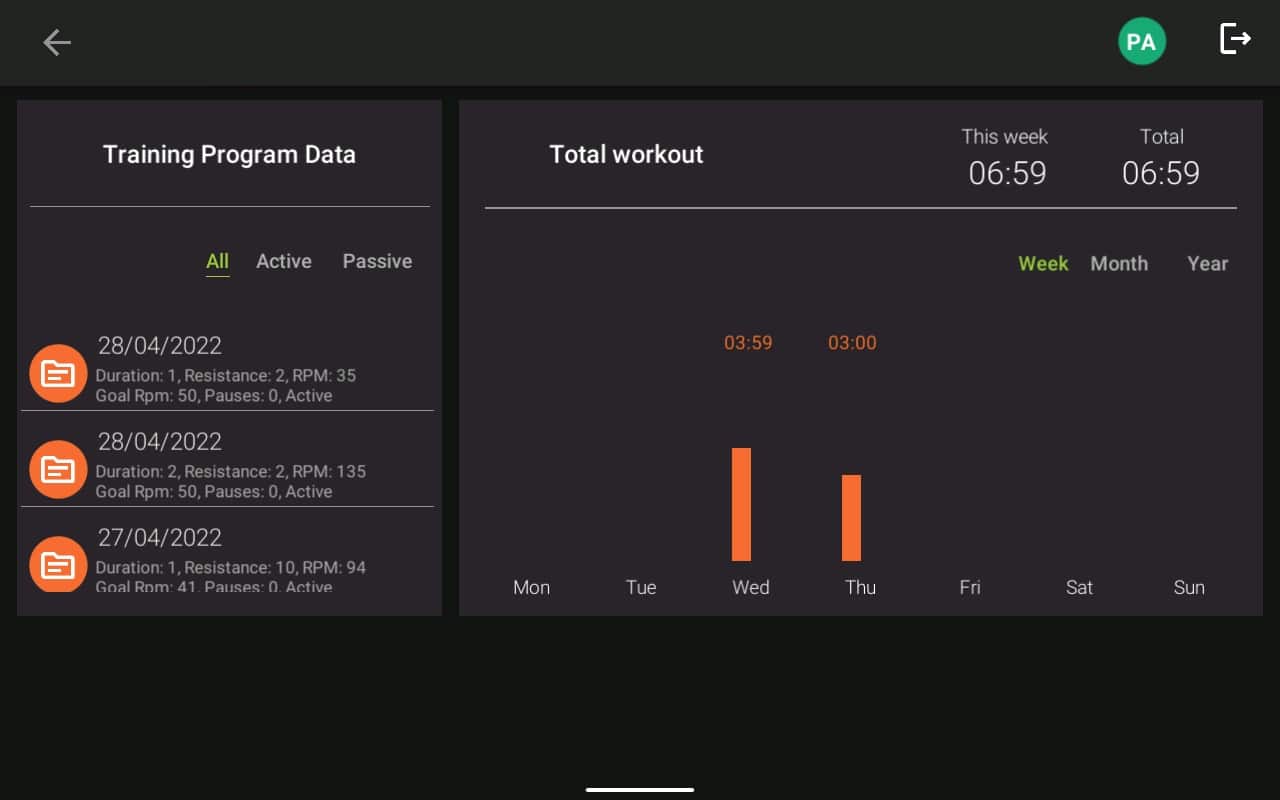Open the PA profile avatar

coord(1141,42)
